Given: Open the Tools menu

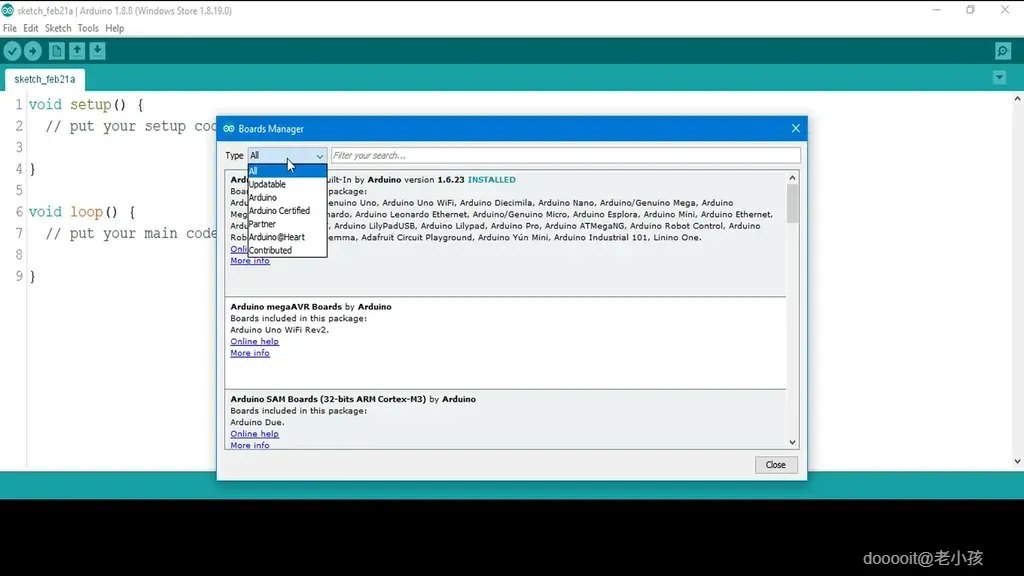Looking at the screenshot, I should 88,28.
